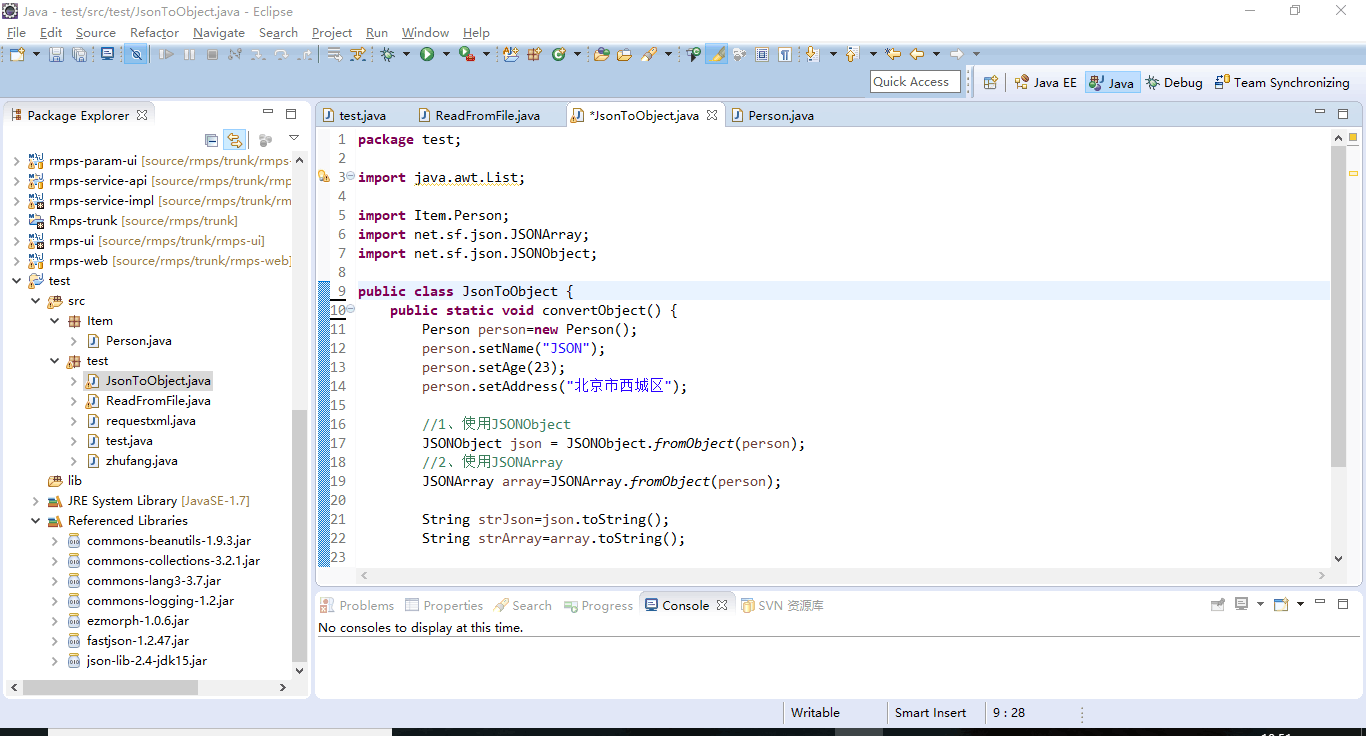Click the Quick Access button
1366x736 pixels.
pyautogui.click(x=914, y=81)
